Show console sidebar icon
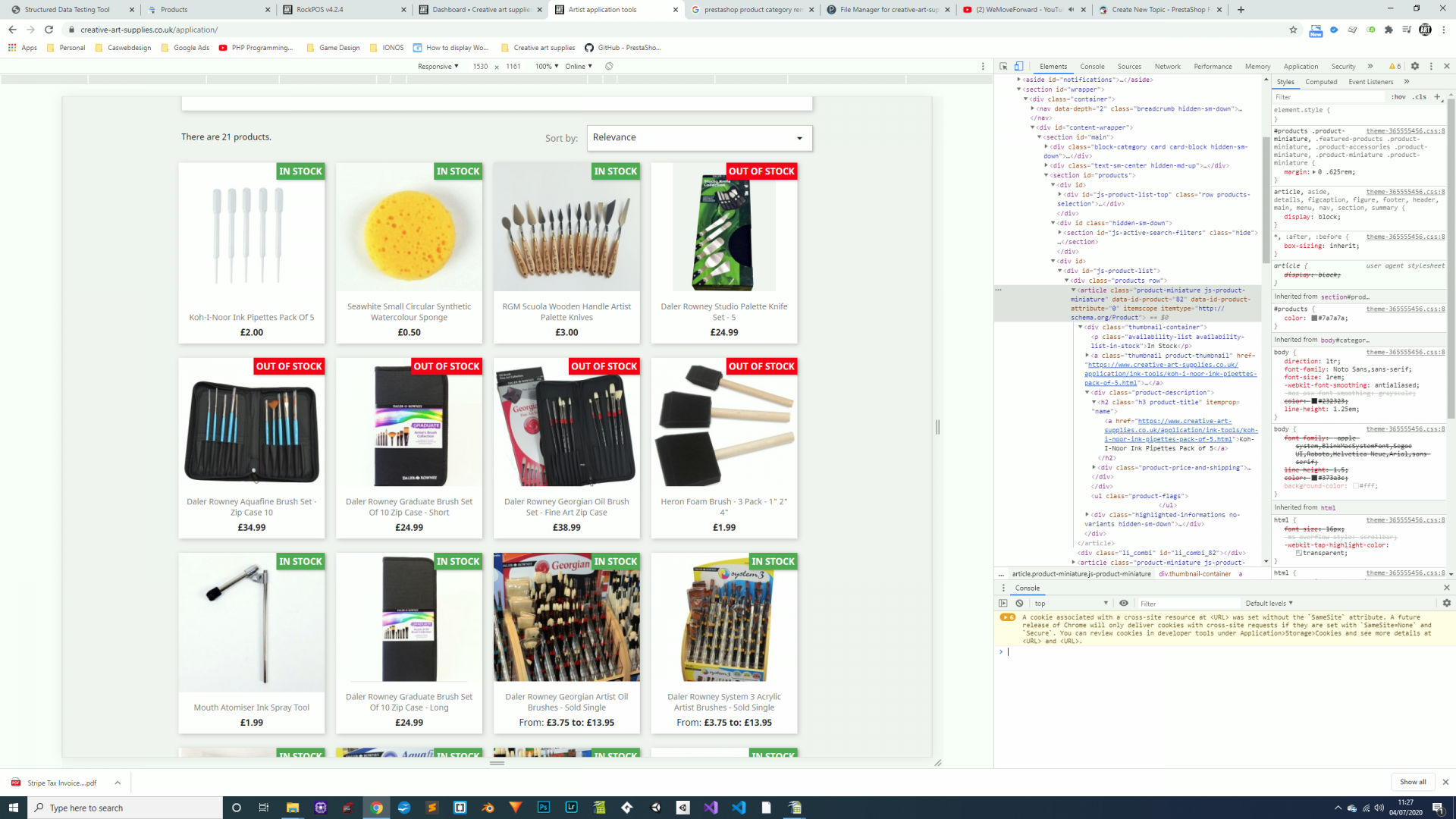 pyautogui.click(x=1003, y=604)
